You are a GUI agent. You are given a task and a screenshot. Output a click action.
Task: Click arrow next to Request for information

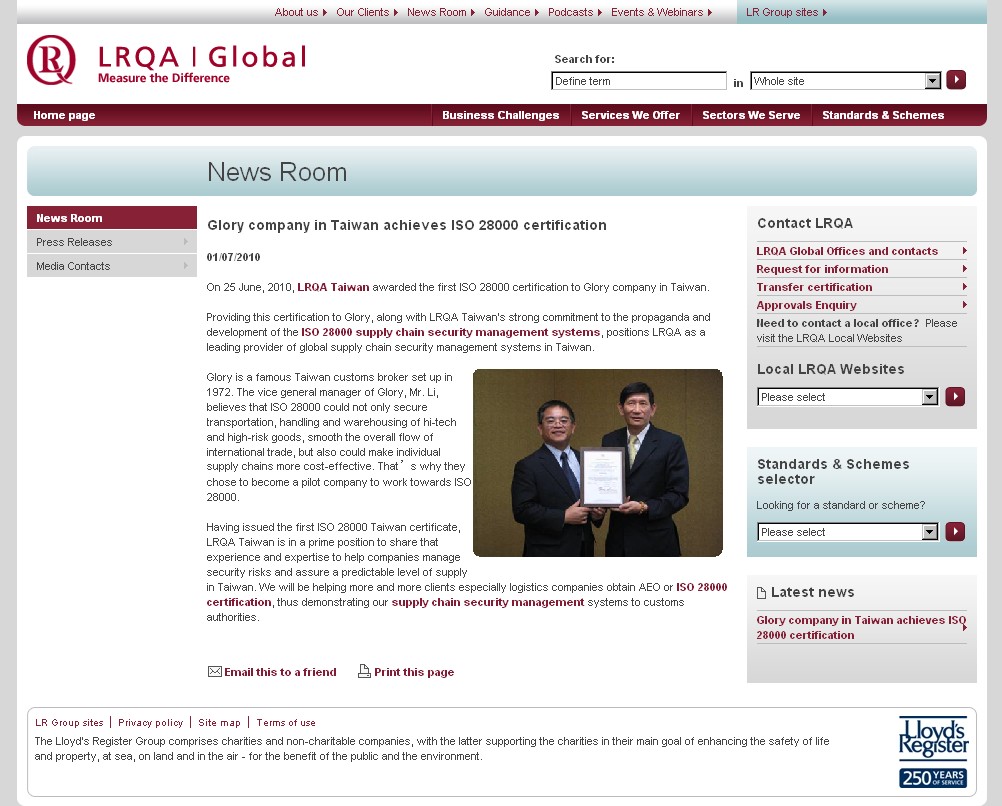coord(964,268)
